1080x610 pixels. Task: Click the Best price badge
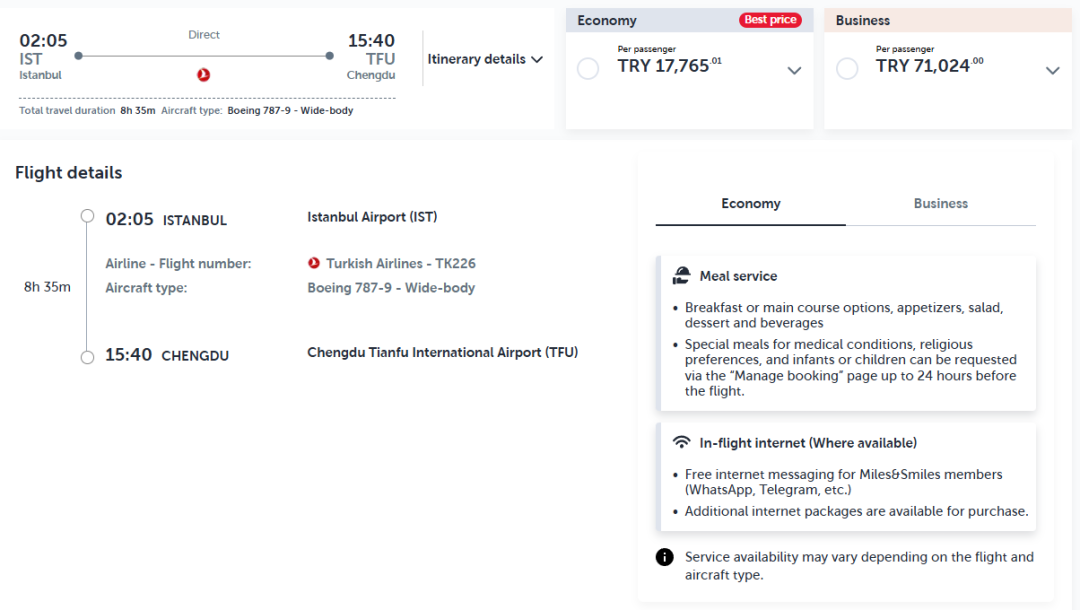770,20
